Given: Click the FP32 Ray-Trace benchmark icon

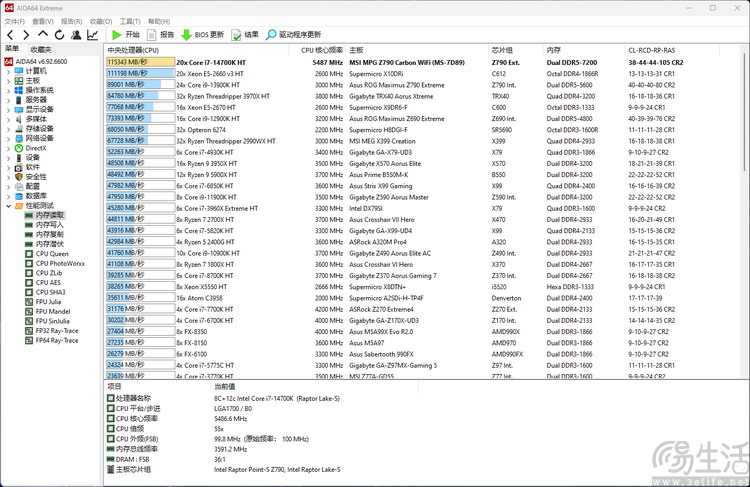Looking at the screenshot, I should tap(29, 331).
